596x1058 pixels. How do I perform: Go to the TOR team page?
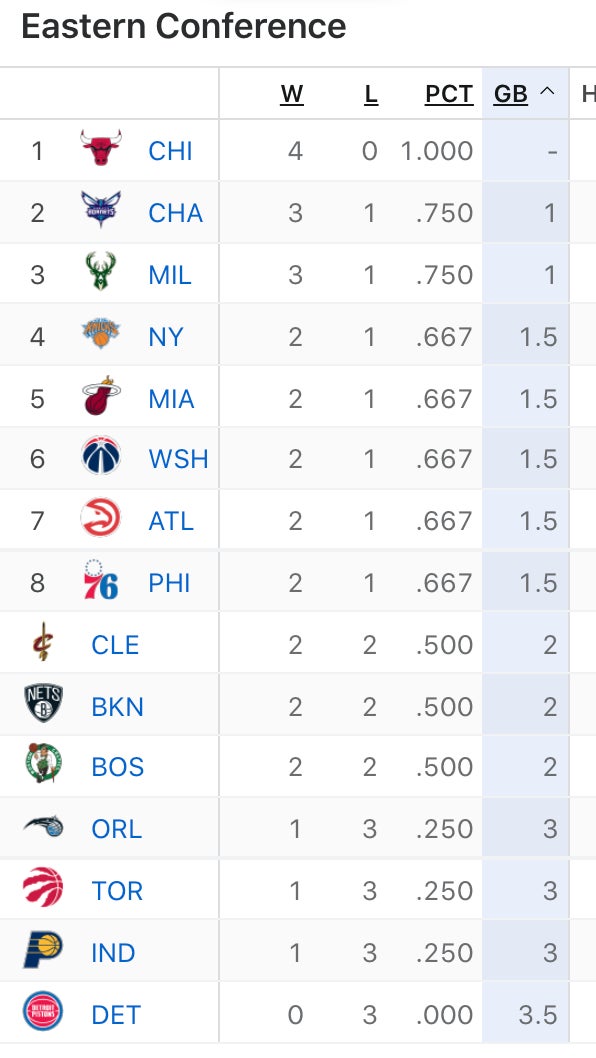tap(117, 891)
